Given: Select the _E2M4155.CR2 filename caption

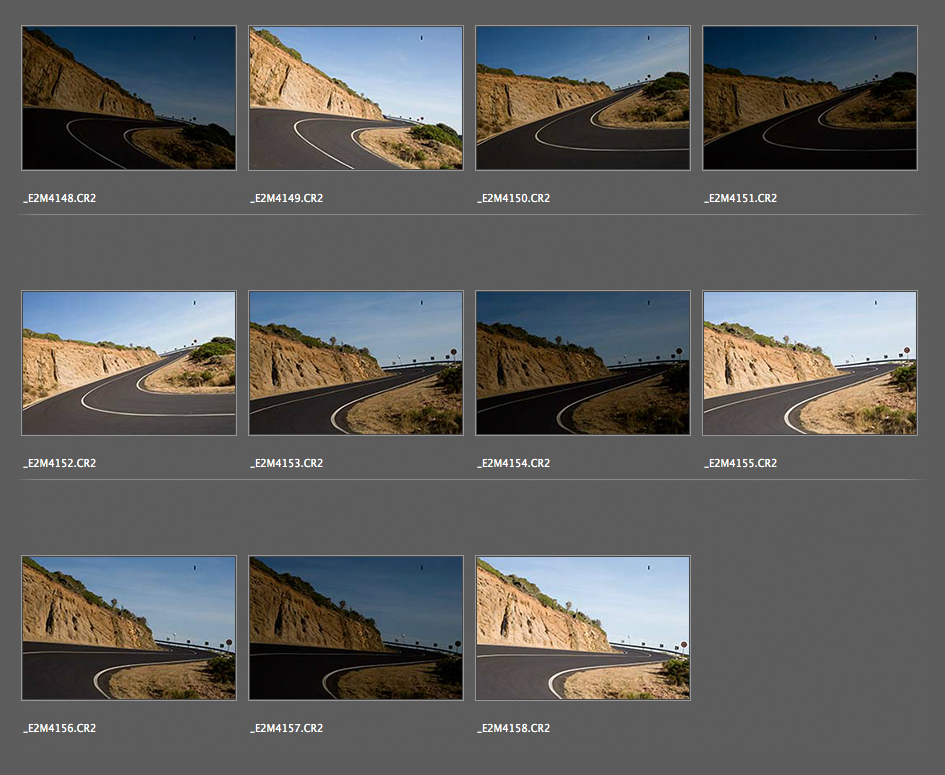Looking at the screenshot, I should [741, 464].
